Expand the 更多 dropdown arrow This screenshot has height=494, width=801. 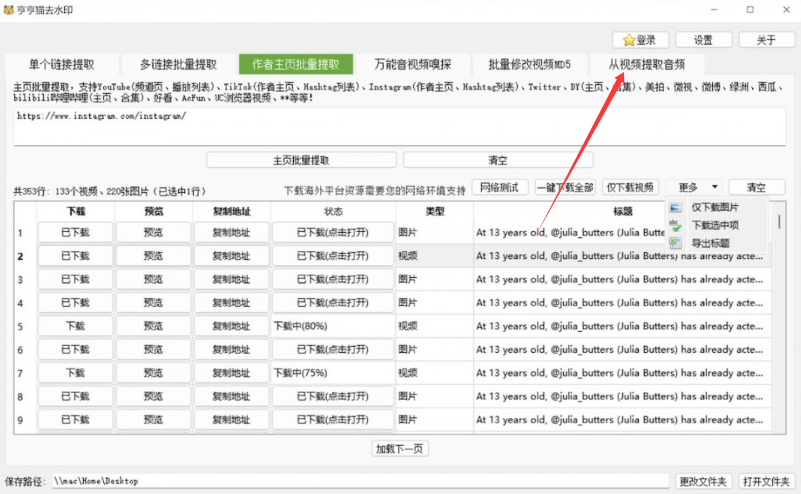coord(714,187)
